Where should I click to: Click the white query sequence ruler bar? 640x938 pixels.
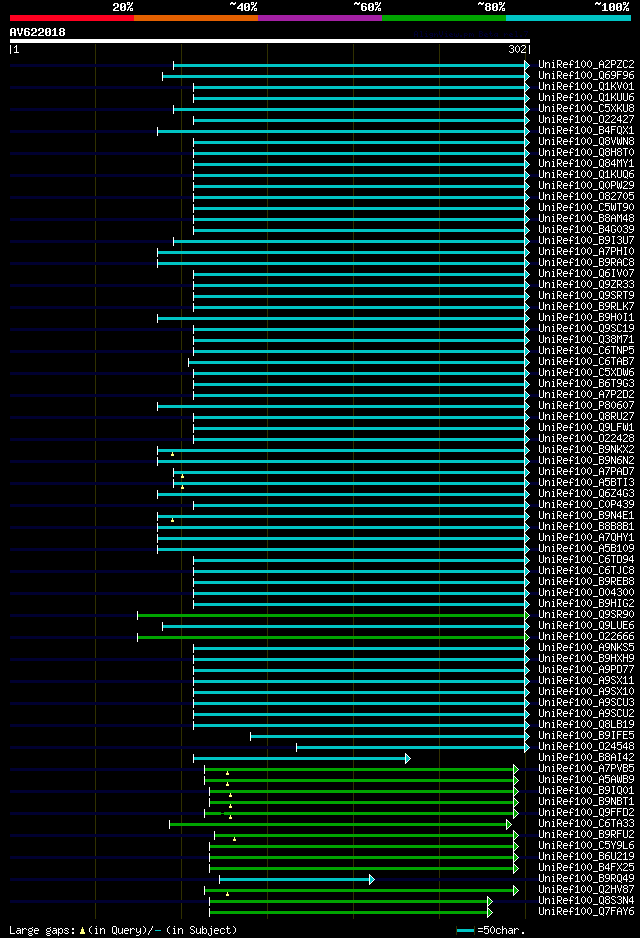click(270, 41)
